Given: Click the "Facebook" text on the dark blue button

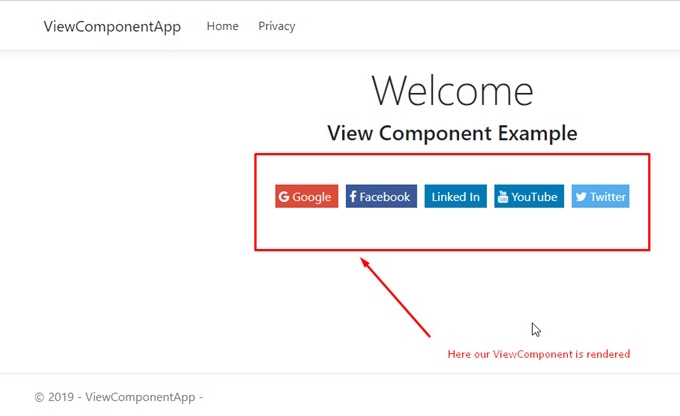Looking at the screenshot, I should 385,197.
